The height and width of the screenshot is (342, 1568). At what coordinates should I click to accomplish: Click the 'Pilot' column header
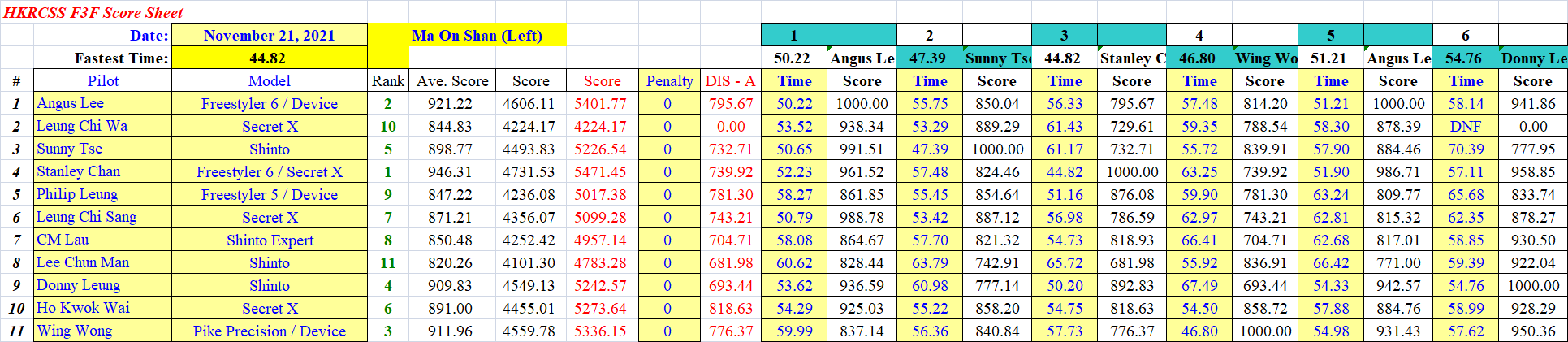coord(102,80)
